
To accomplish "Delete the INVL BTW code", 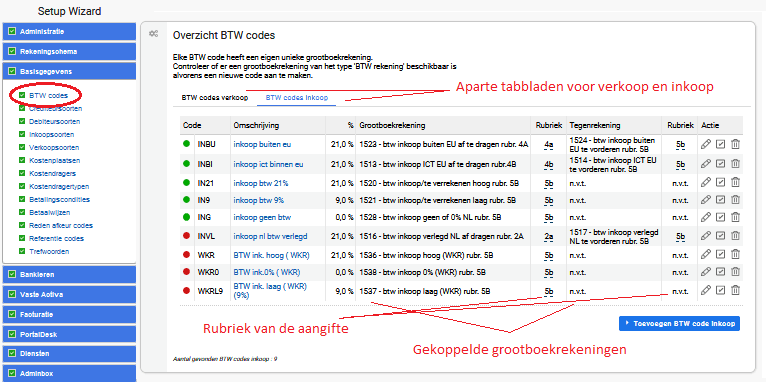I will pos(735,236).
